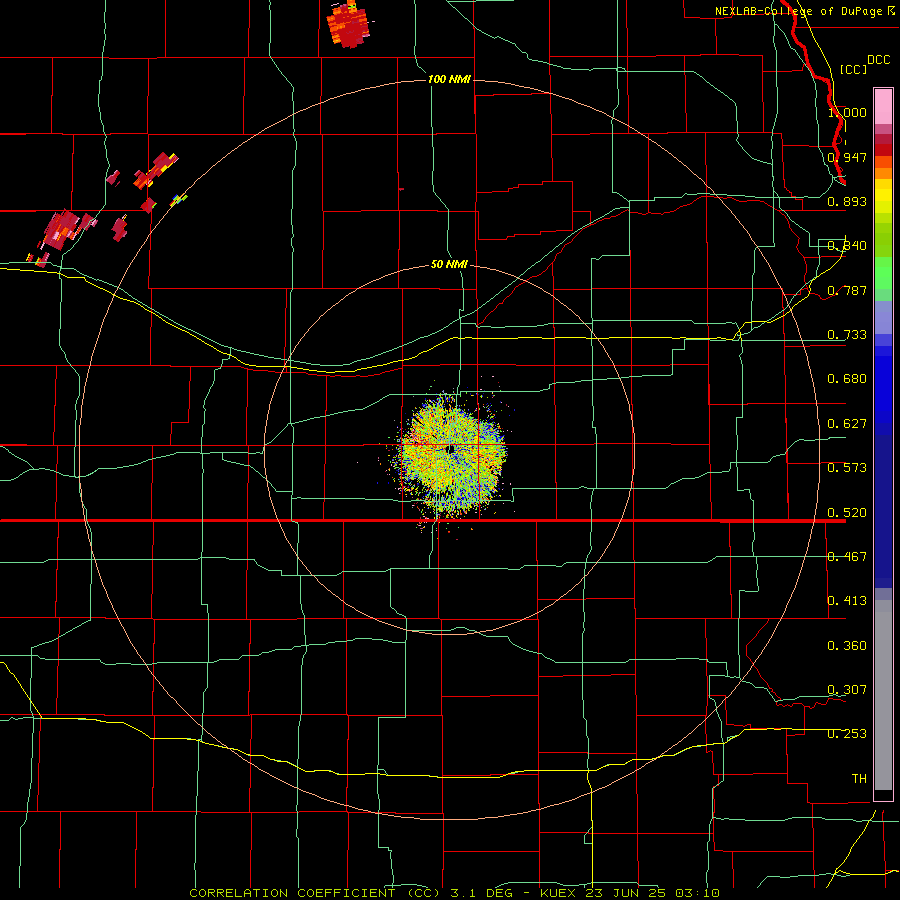Click the largest red echo cluster at far left

(x=62, y=231)
